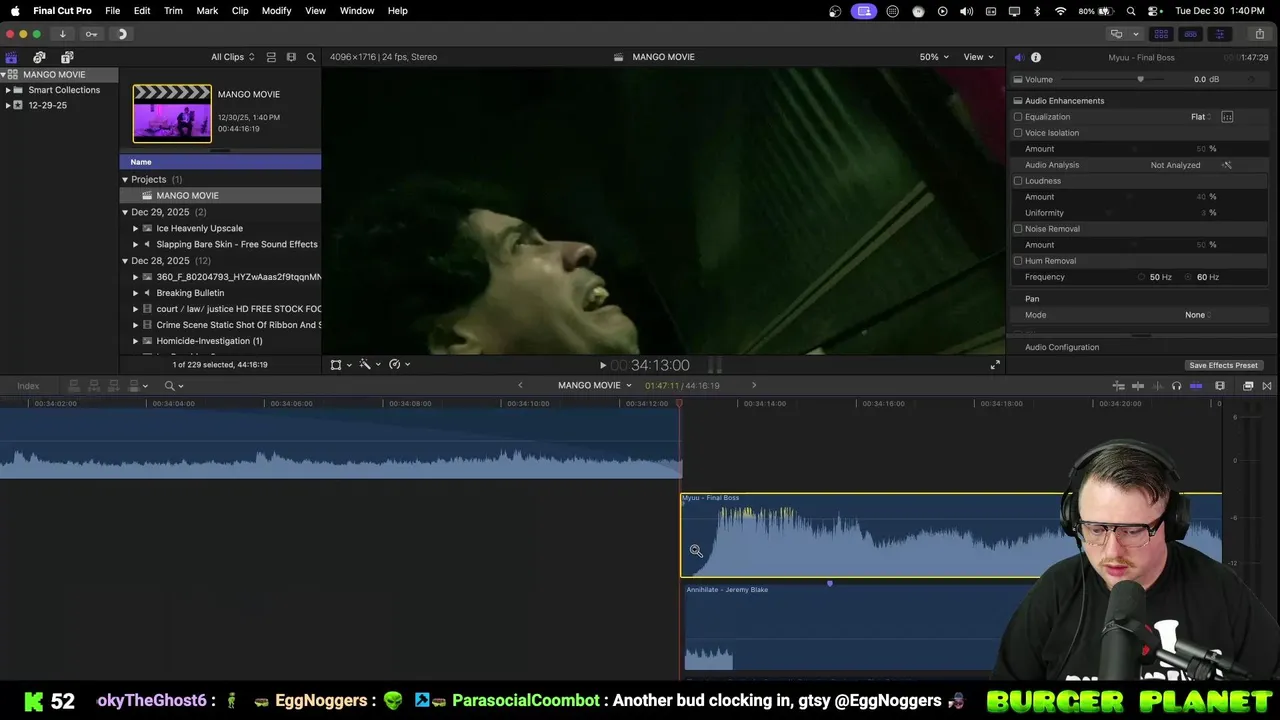Enable Hum Removal checkbox

[x=1018, y=261]
